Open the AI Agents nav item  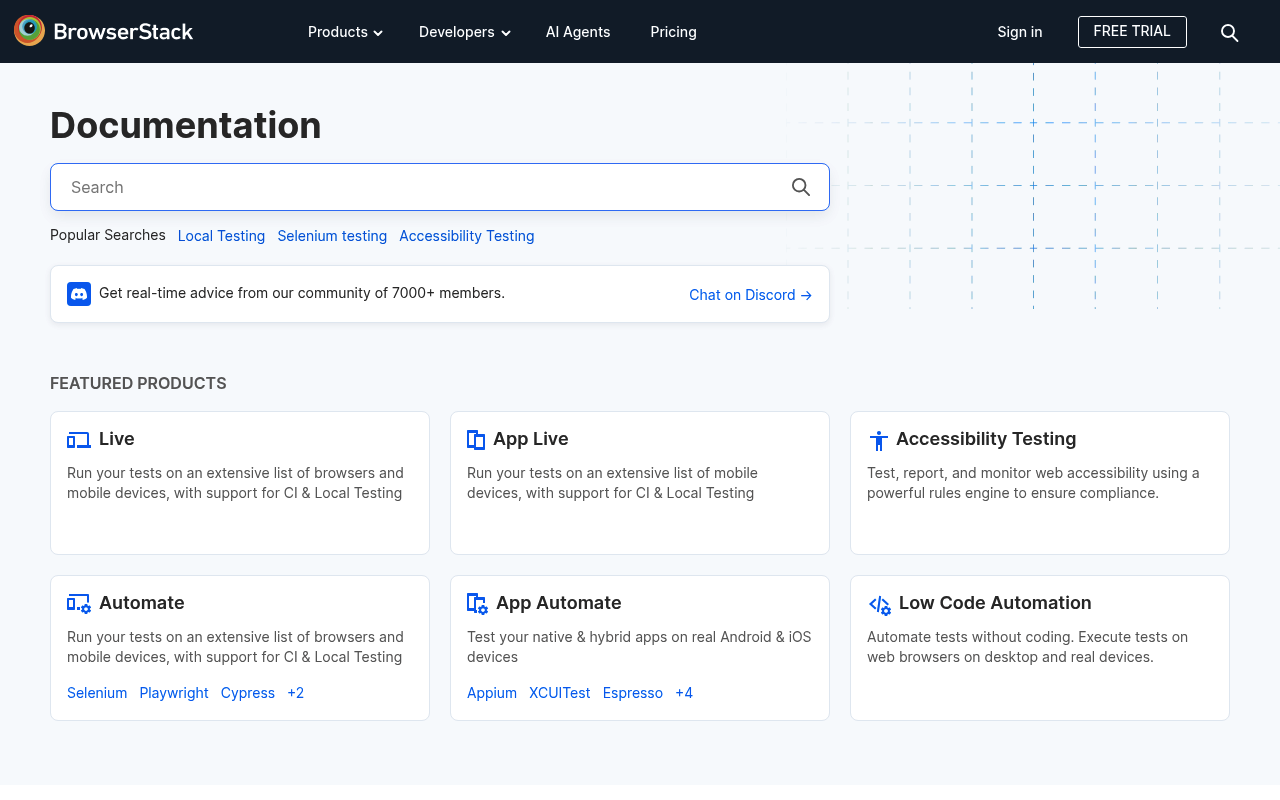[x=578, y=32]
